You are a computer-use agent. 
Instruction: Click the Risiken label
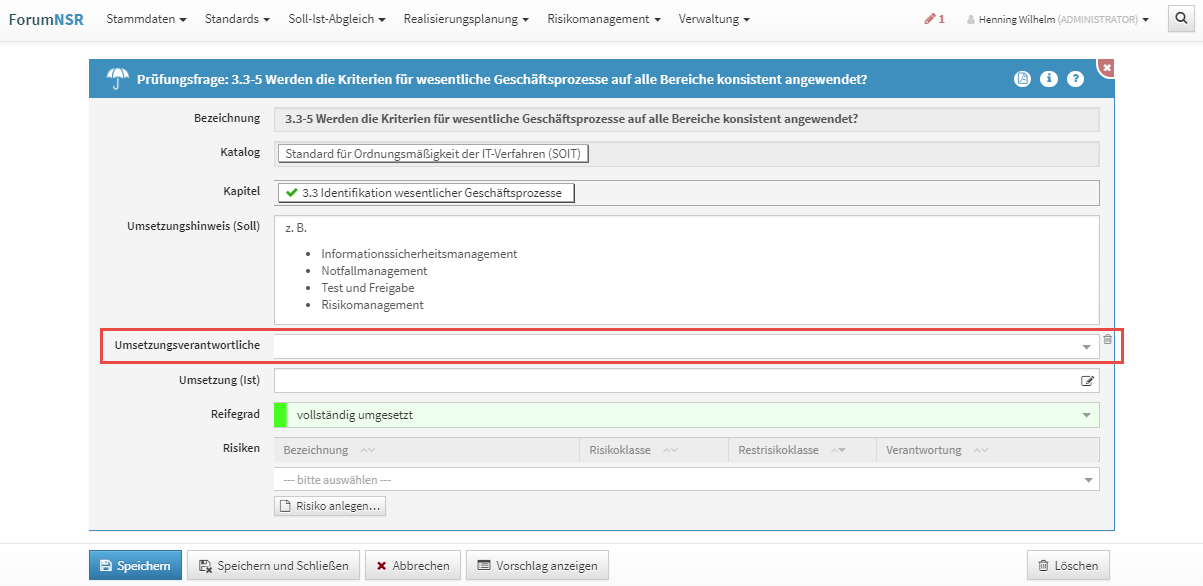pos(241,448)
